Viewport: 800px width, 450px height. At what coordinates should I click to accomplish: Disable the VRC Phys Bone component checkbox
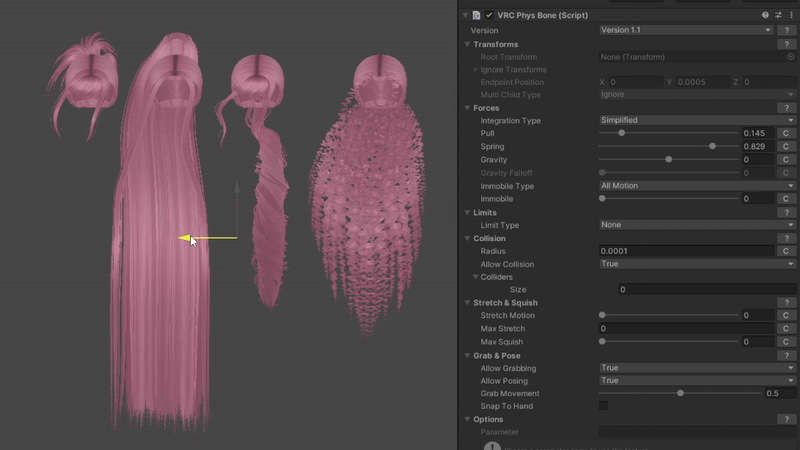489,15
